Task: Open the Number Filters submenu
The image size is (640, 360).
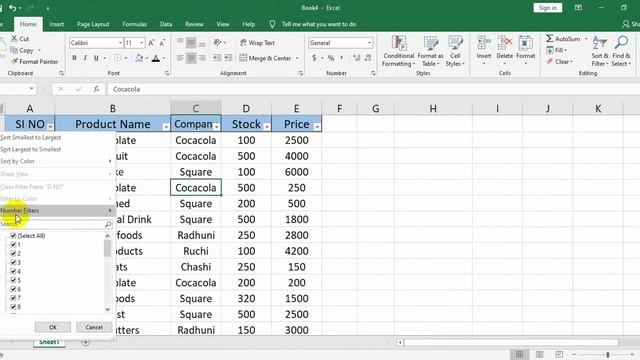Action: 57,211
